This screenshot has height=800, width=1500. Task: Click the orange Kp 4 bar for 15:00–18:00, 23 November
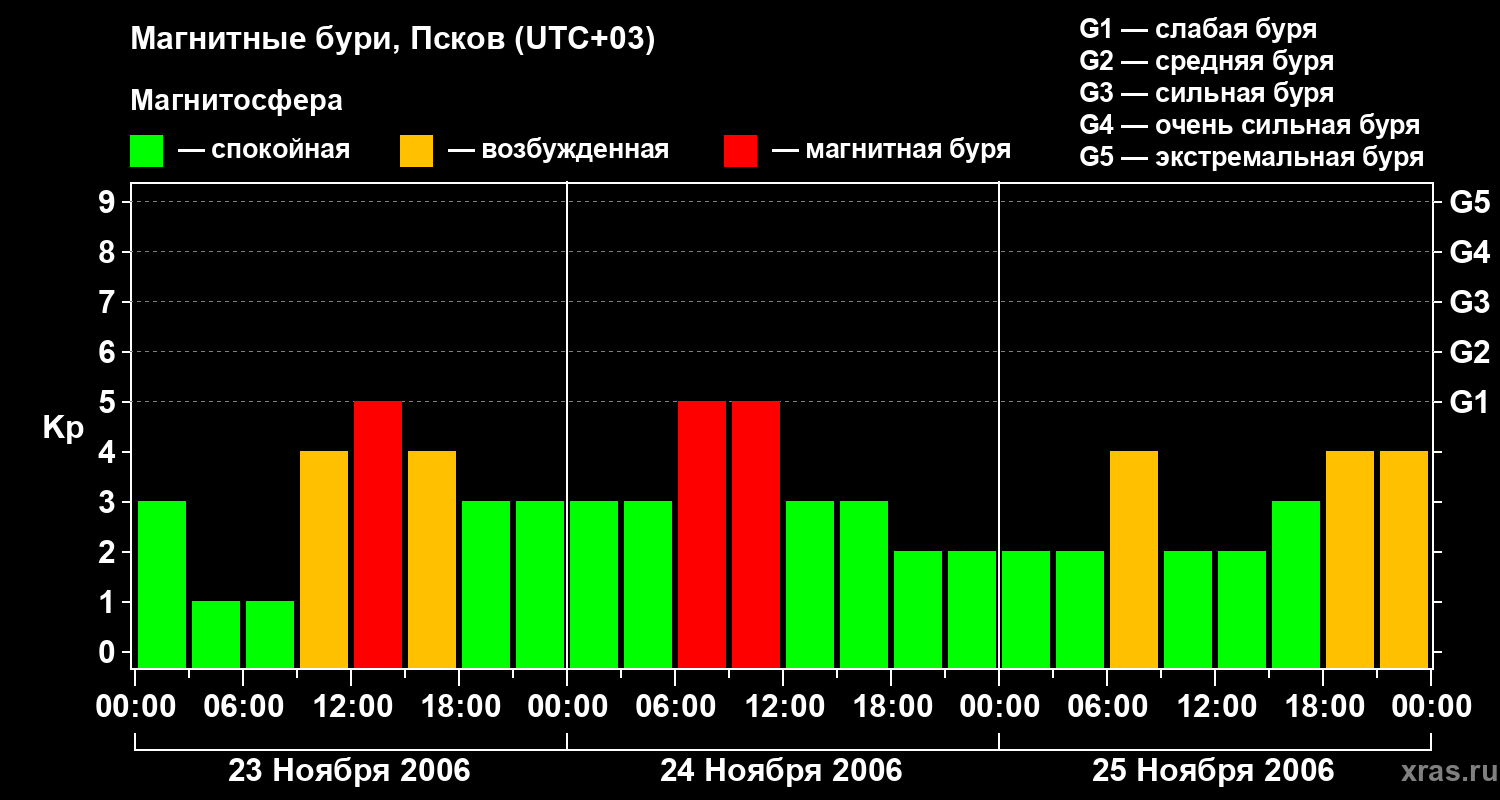(x=432, y=559)
